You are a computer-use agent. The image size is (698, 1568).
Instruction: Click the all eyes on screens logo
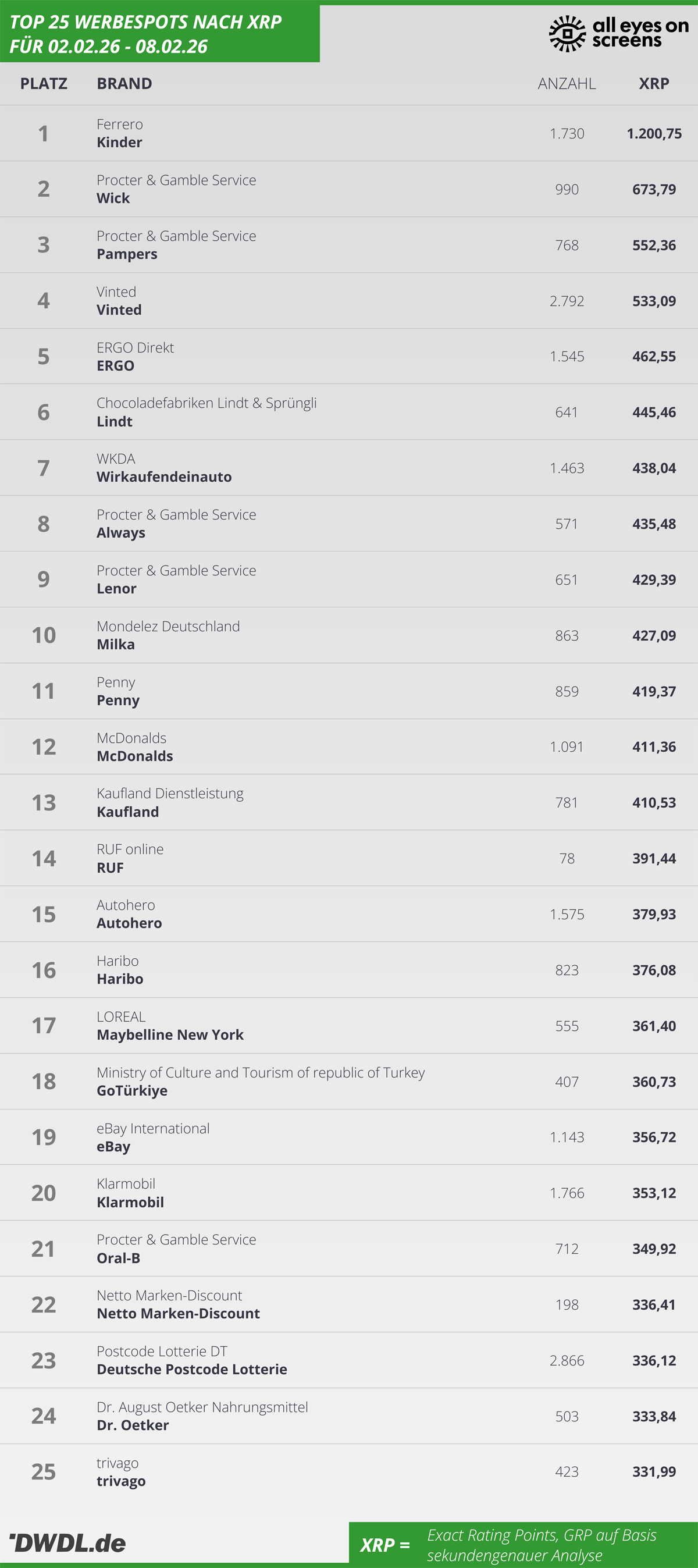point(618,34)
